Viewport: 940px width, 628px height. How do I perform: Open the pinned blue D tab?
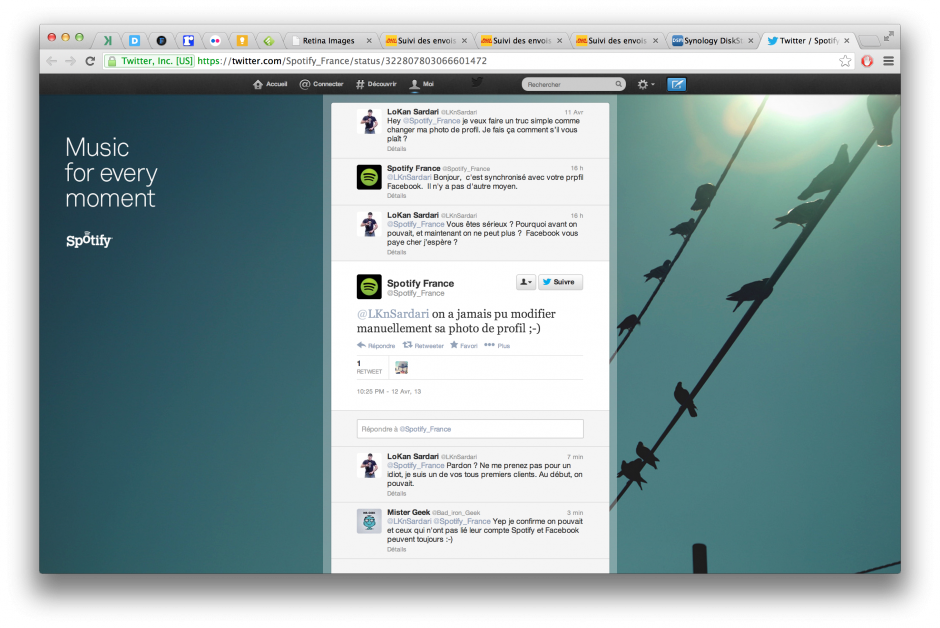click(134, 41)
